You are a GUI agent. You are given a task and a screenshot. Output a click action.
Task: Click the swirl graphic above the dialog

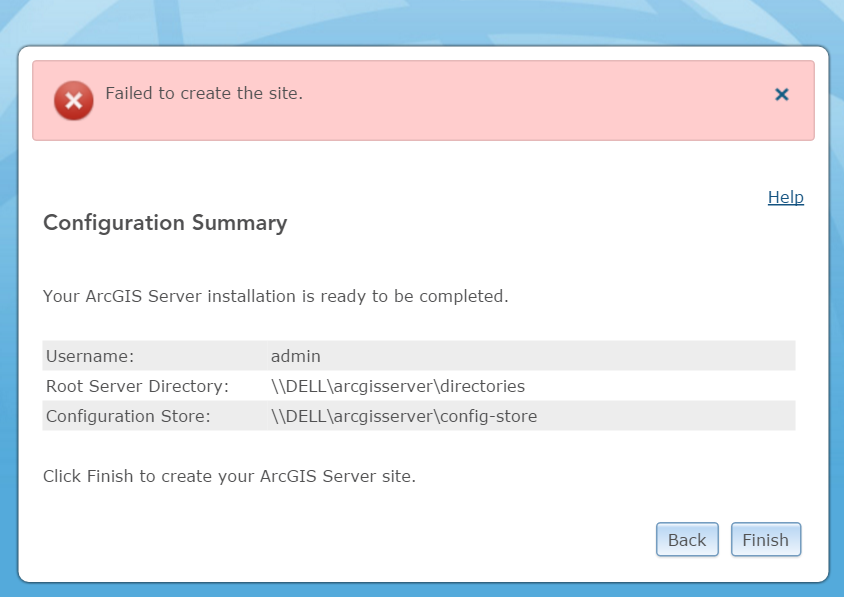point(420,20)
